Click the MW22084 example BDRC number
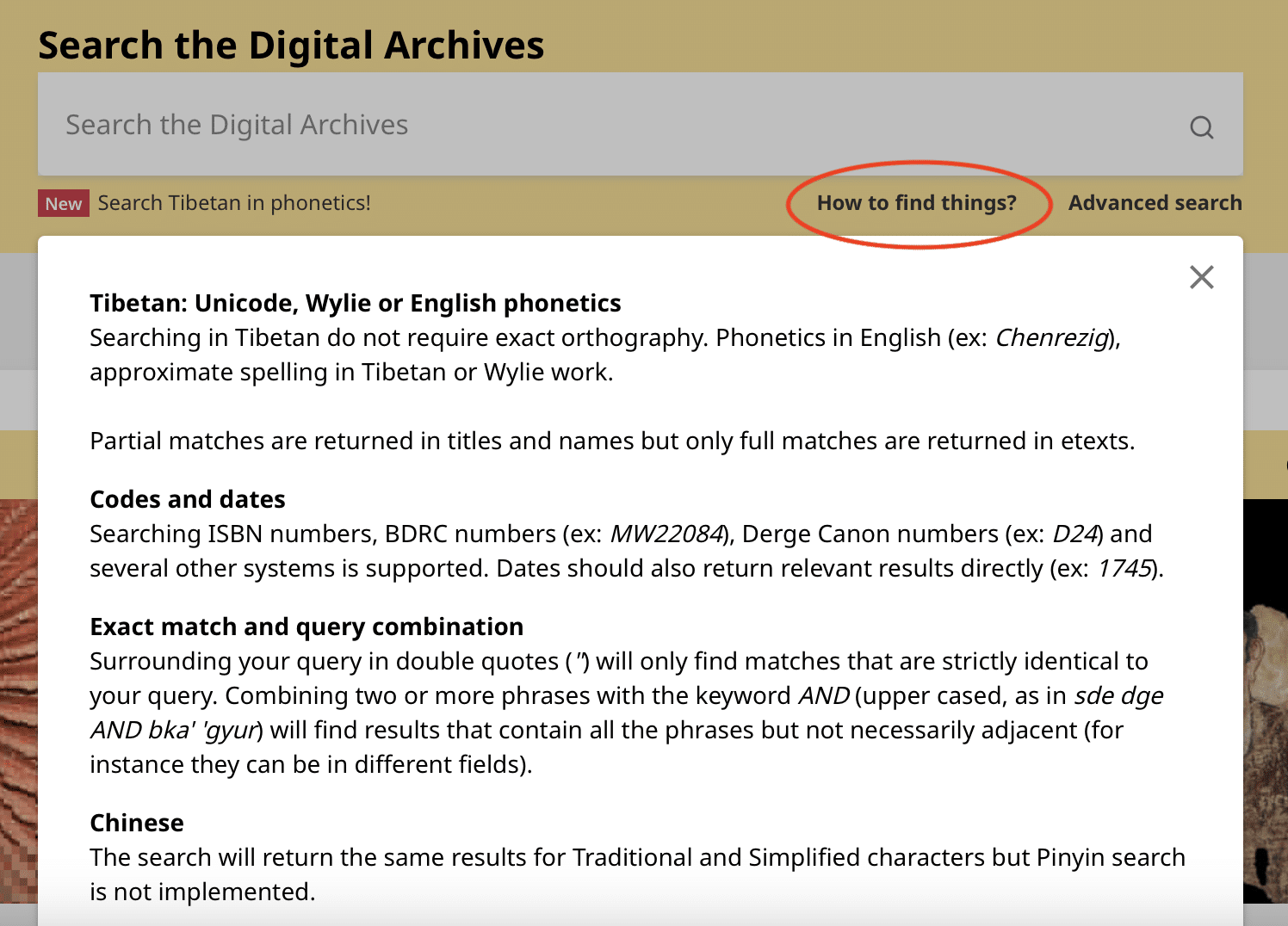 tap(666, 534)
